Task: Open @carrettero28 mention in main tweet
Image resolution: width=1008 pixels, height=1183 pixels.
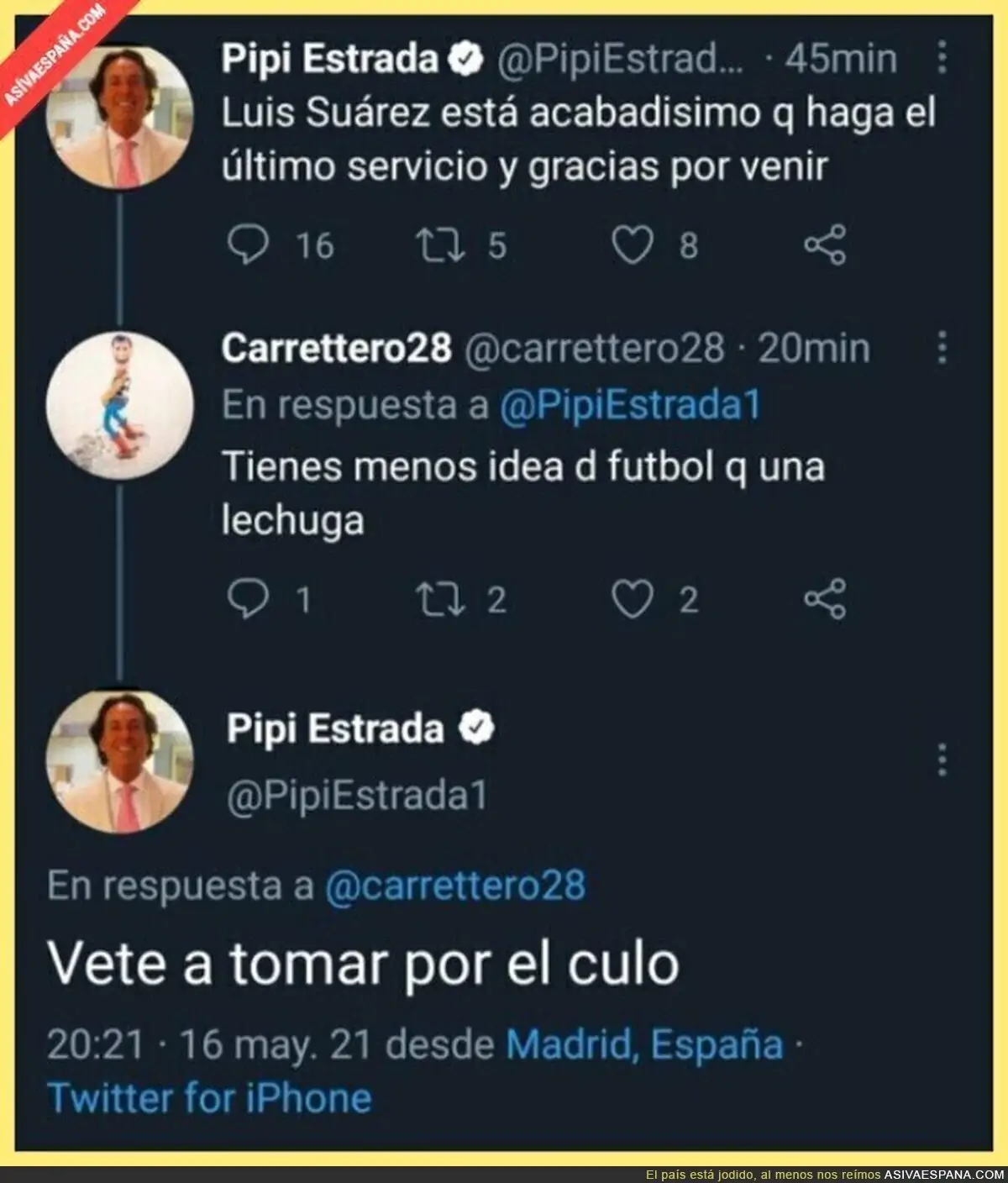Action: (x=454, y=886)
